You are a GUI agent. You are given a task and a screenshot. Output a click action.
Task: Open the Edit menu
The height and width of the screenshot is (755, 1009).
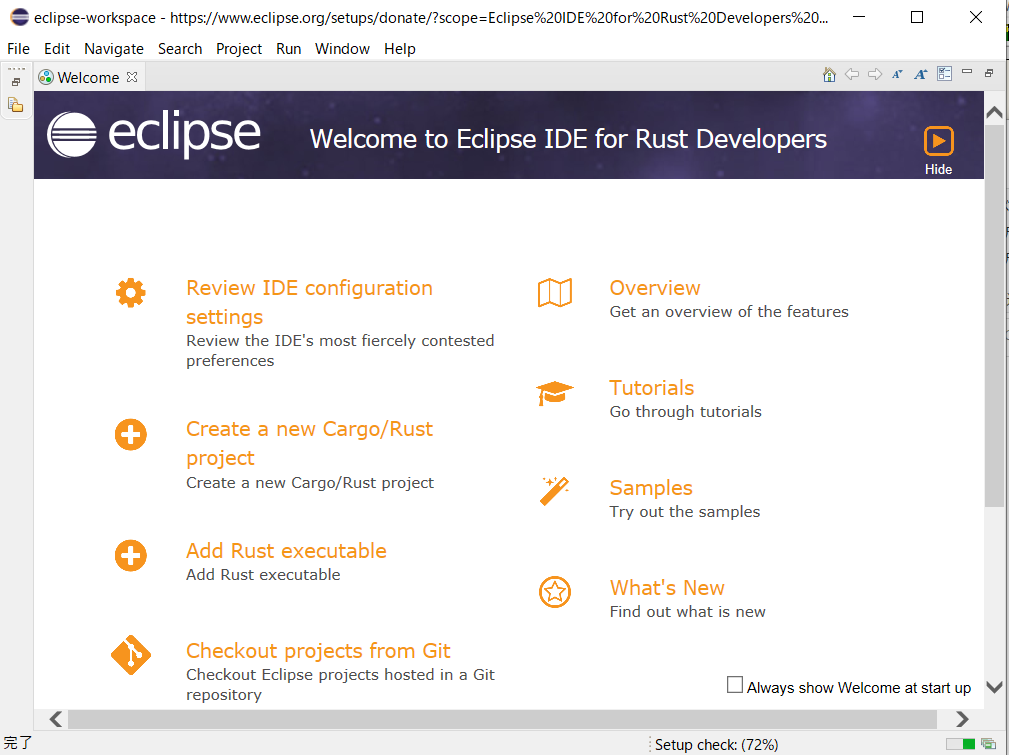(x=57, y=49)
